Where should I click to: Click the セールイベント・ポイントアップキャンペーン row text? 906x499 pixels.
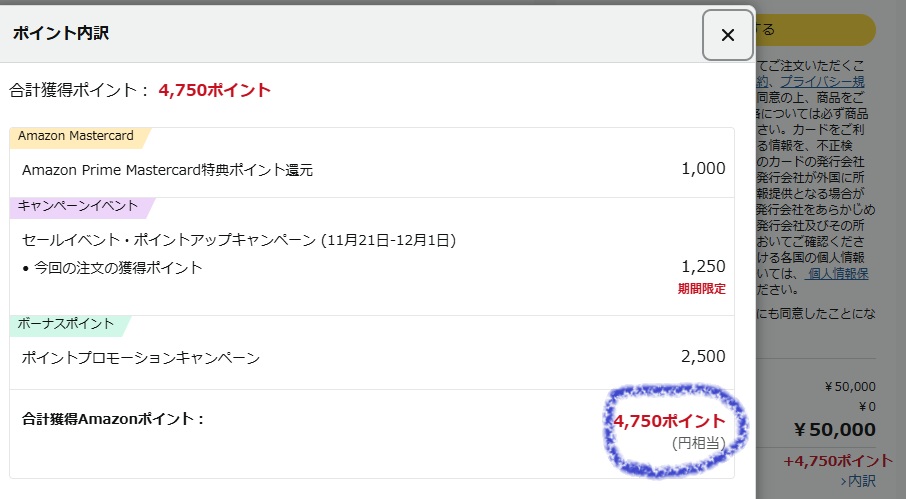click(239, 240)
